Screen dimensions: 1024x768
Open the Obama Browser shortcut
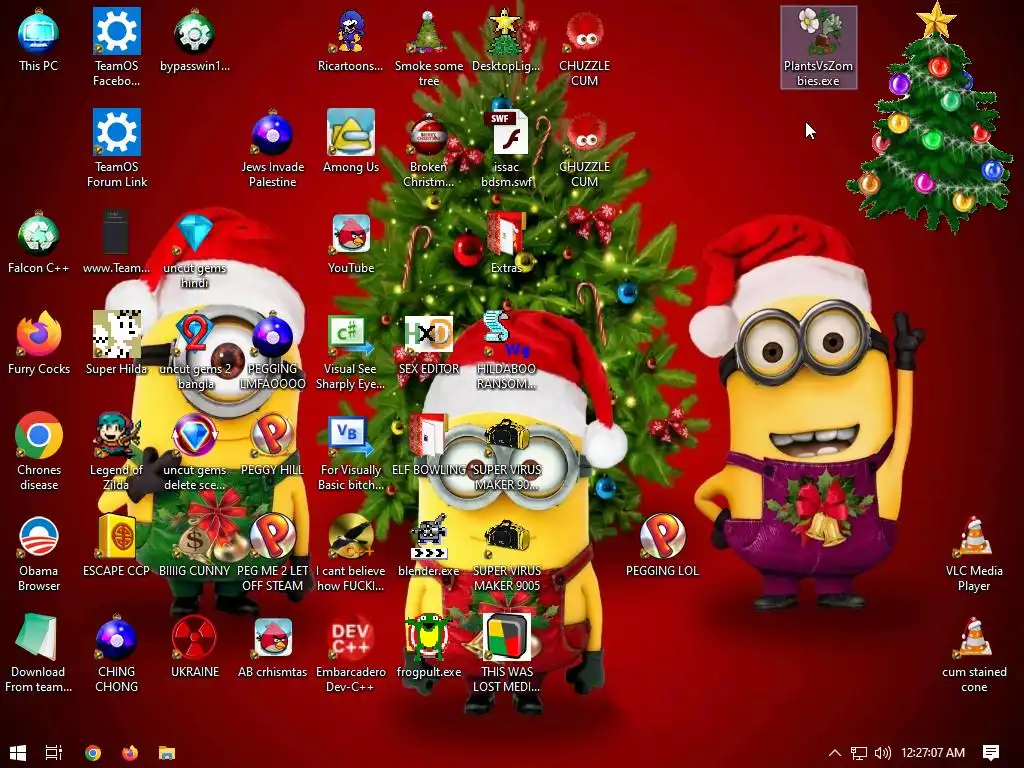[x=39, y=554]
